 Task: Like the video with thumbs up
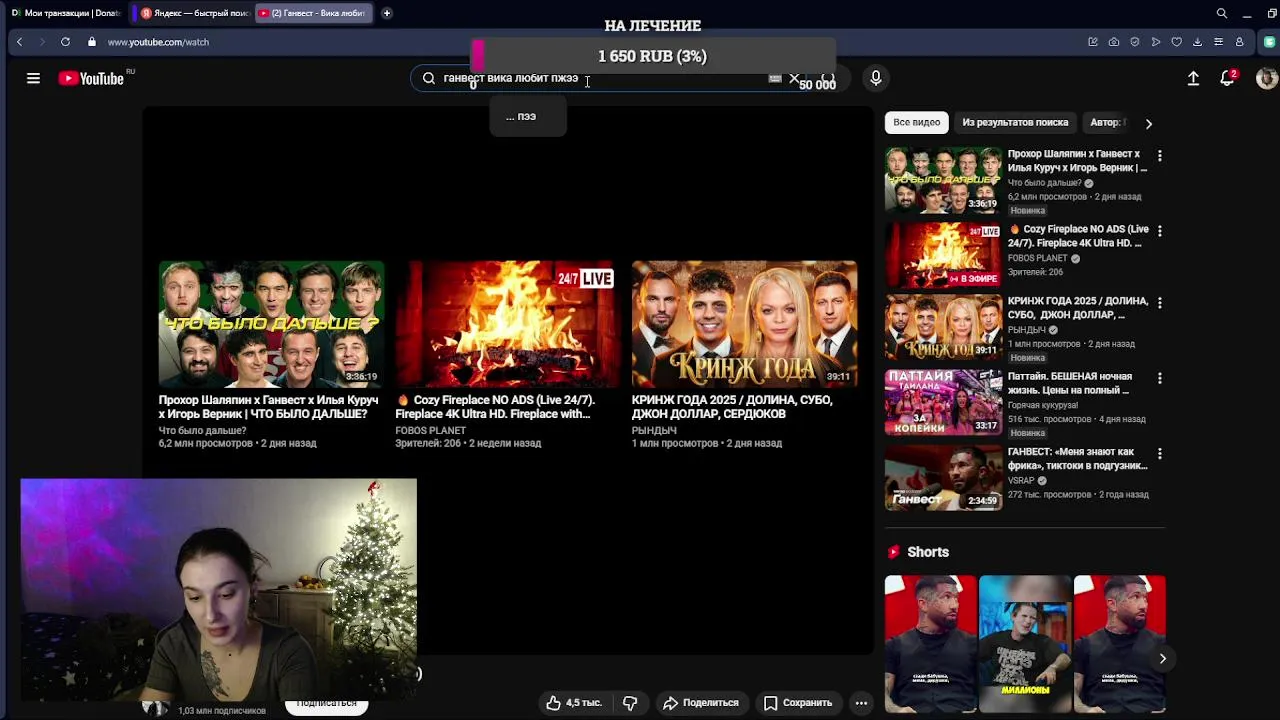tap(573, 703)
